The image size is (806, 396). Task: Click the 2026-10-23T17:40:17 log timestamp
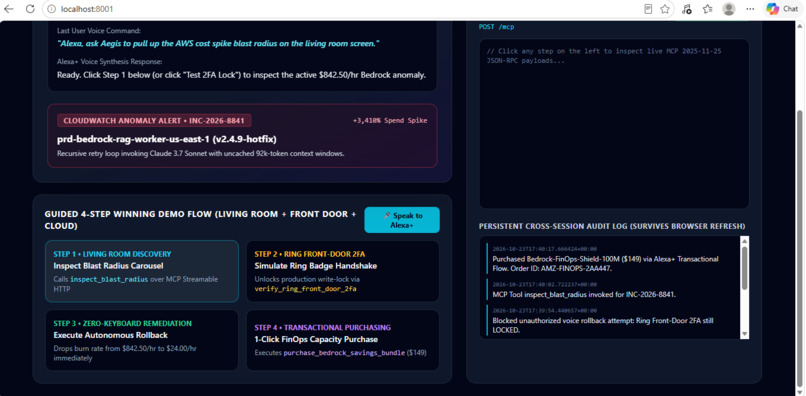tap(544, 249)
